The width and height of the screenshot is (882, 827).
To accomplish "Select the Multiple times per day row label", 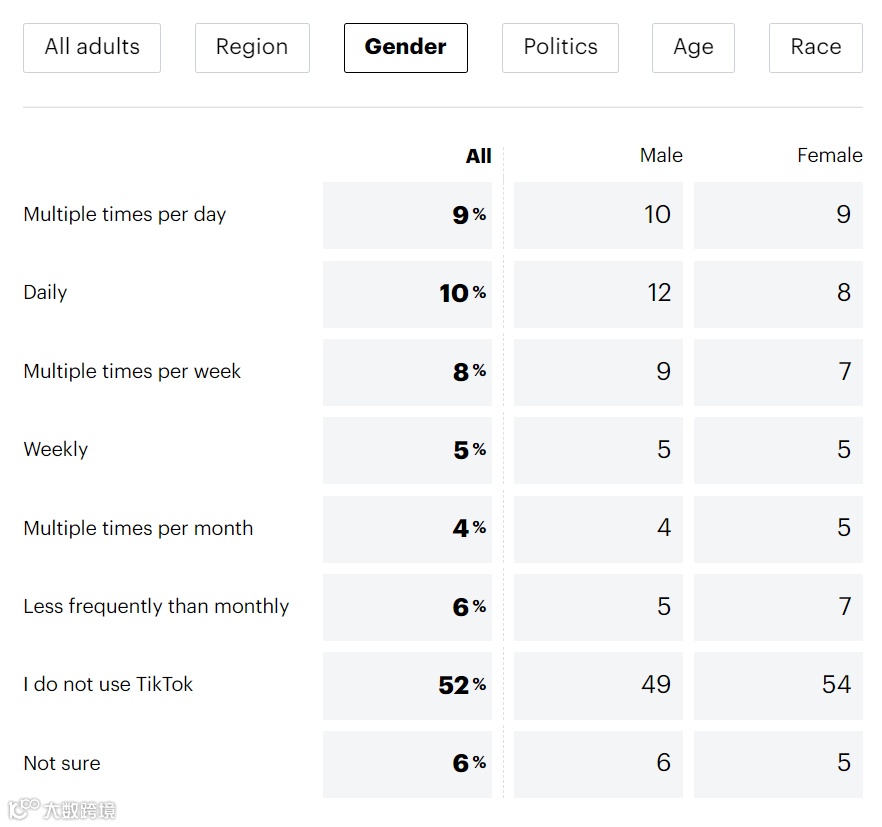I will coord(125,214).
